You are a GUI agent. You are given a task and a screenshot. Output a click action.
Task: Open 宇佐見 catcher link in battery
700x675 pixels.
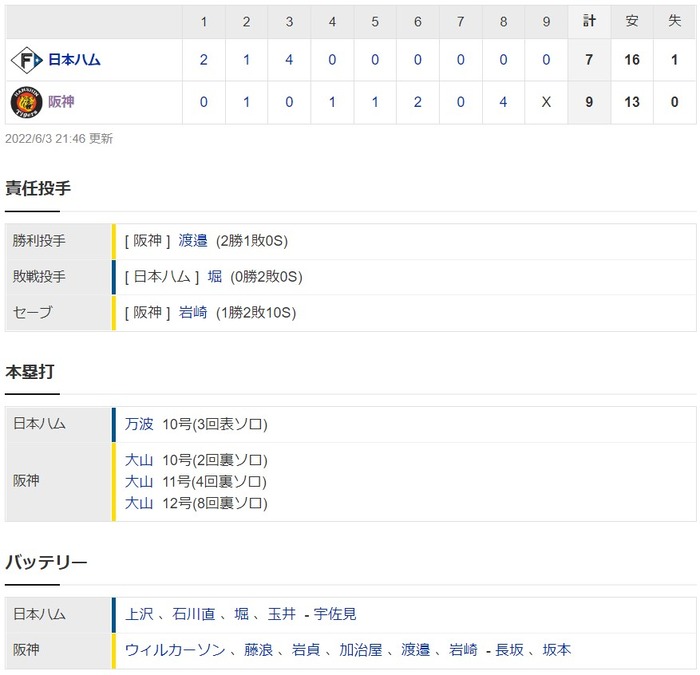(335, 614)
